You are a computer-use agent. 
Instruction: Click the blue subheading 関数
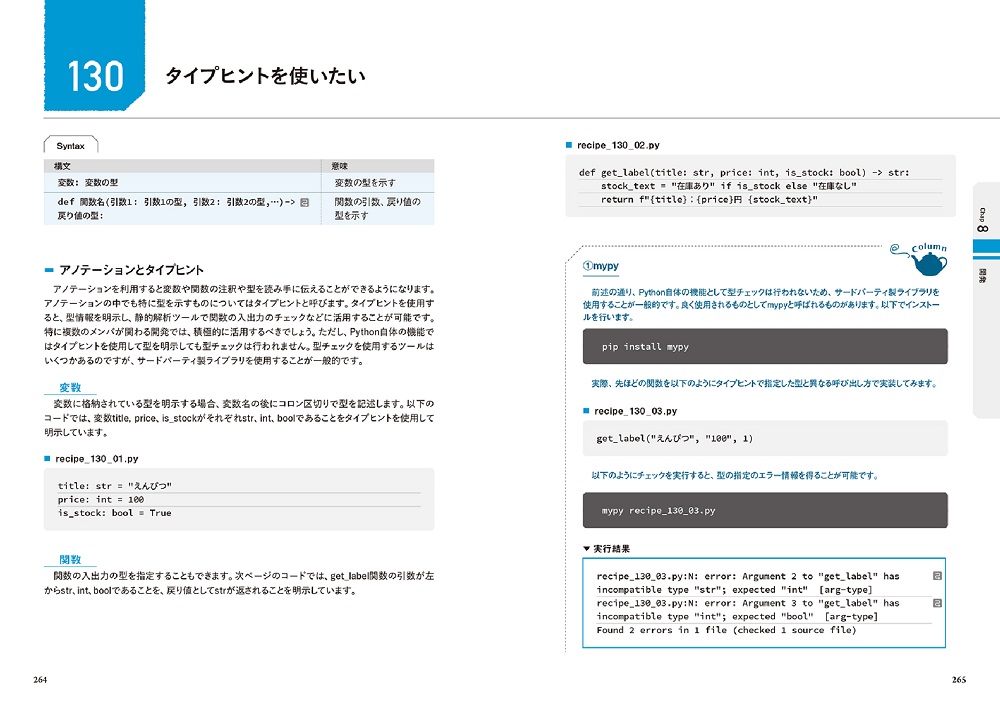(70, 559)
